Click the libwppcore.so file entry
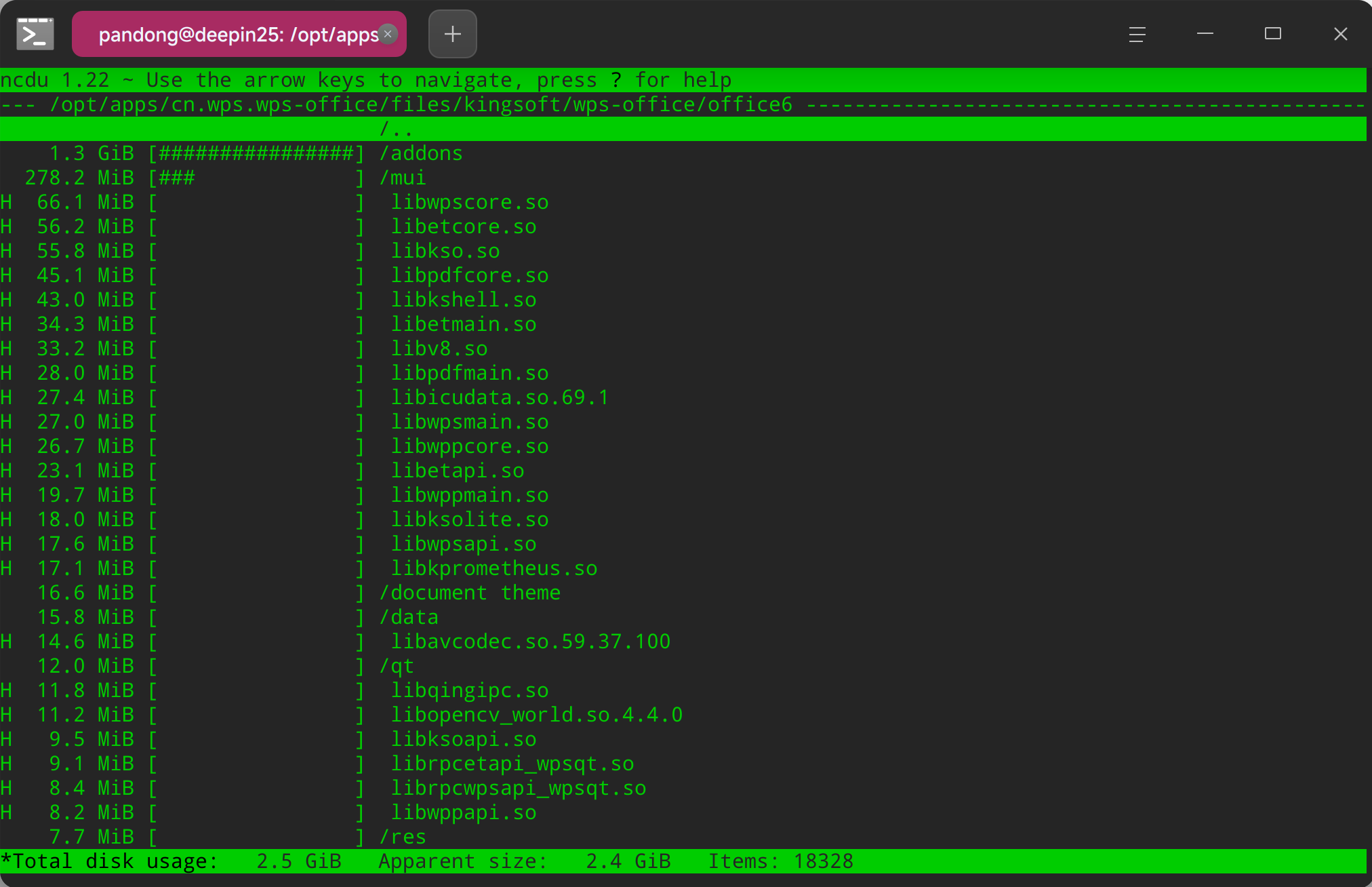 point(470,446)
